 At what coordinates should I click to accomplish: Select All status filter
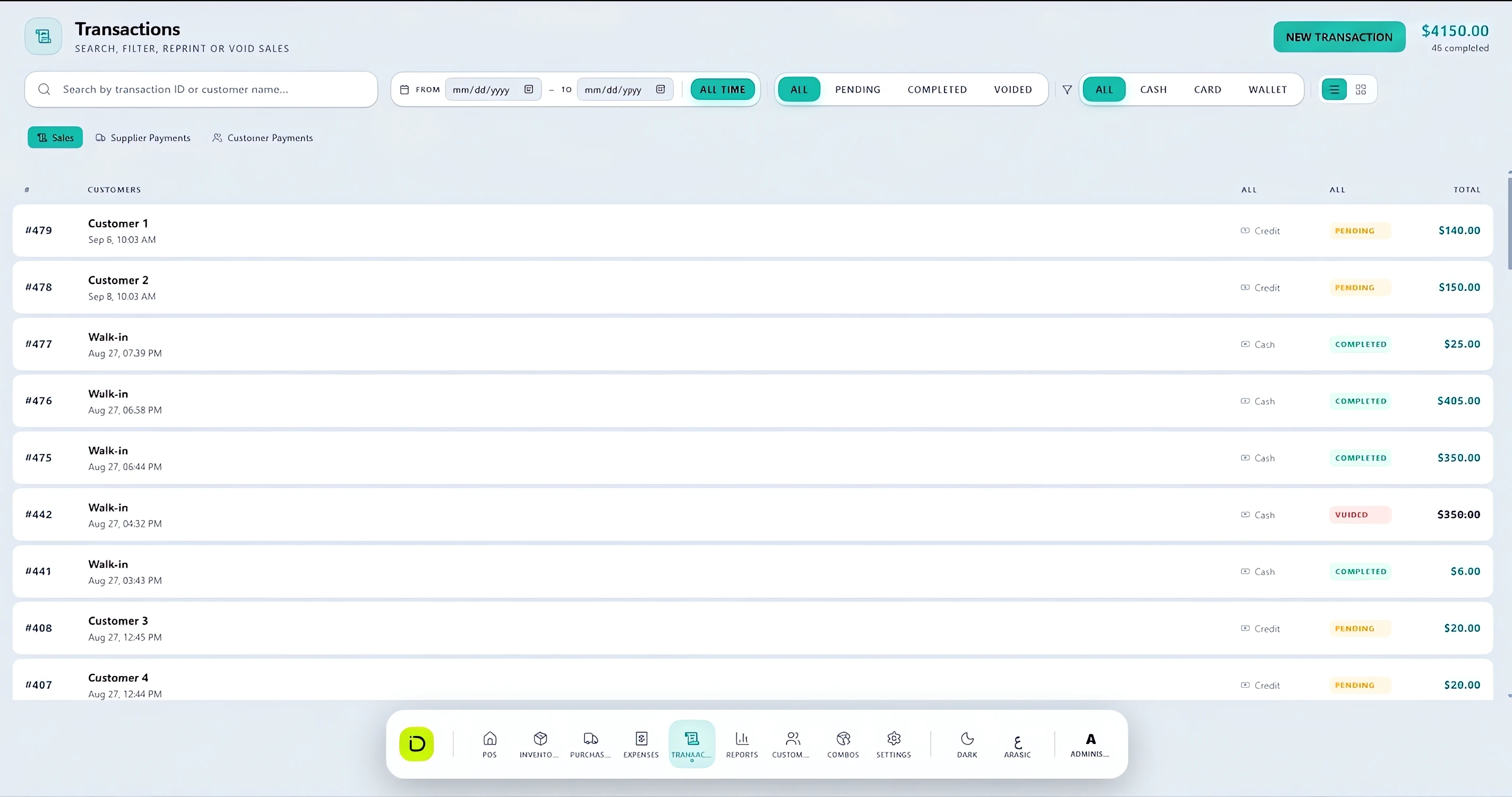[799, 89]
